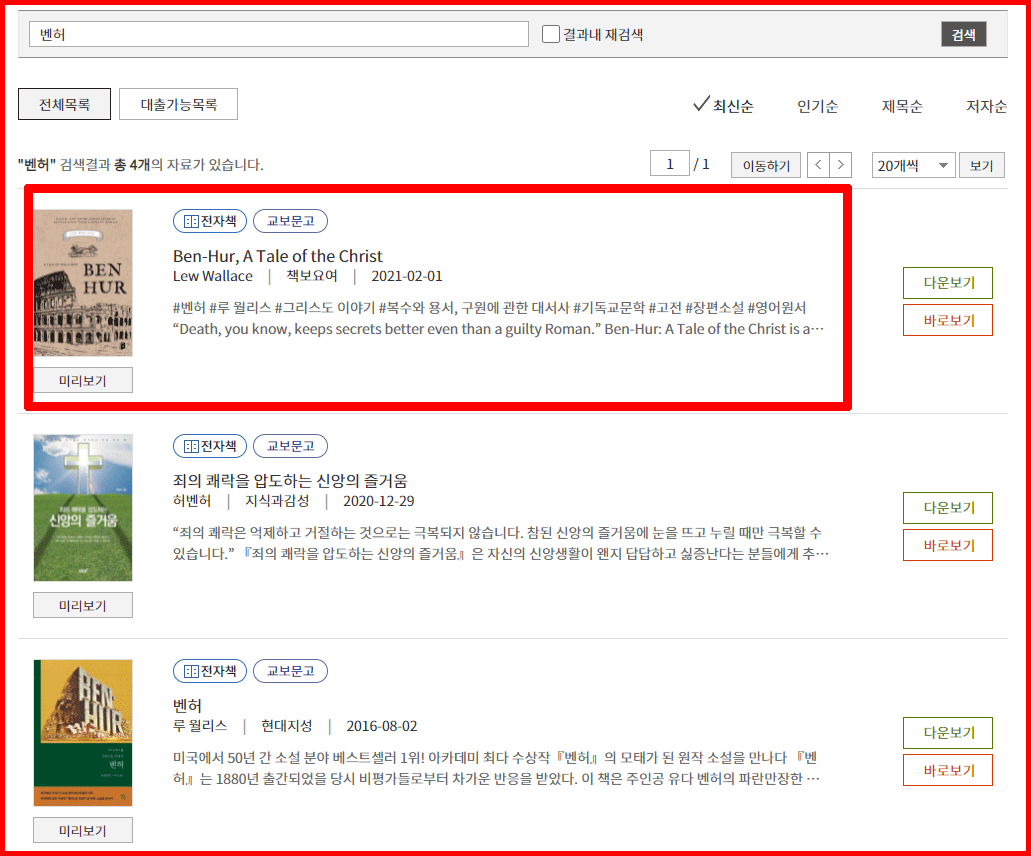
Task: Click publication date 2016-08-02
Action: tap(381, 726)
